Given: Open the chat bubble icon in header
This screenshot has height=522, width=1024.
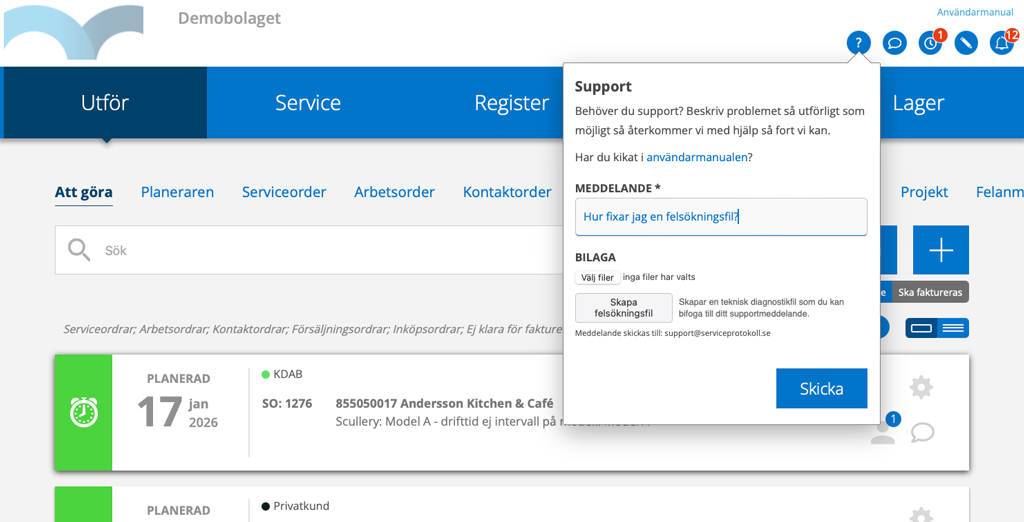Looking at the screenshot, I should point(894,43).
